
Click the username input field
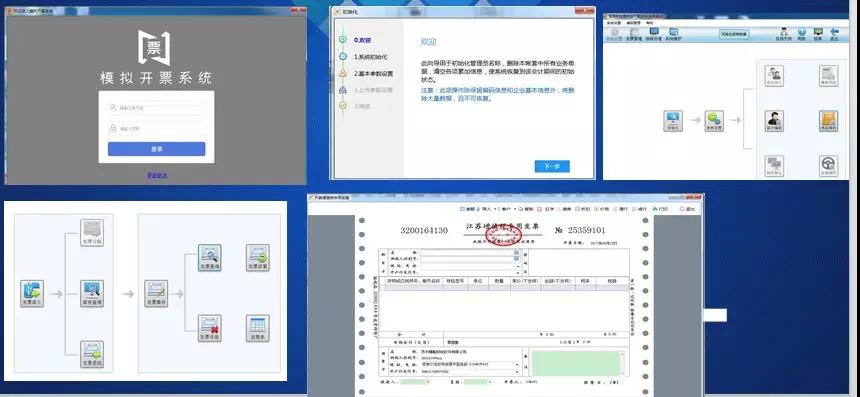(156, 108)
